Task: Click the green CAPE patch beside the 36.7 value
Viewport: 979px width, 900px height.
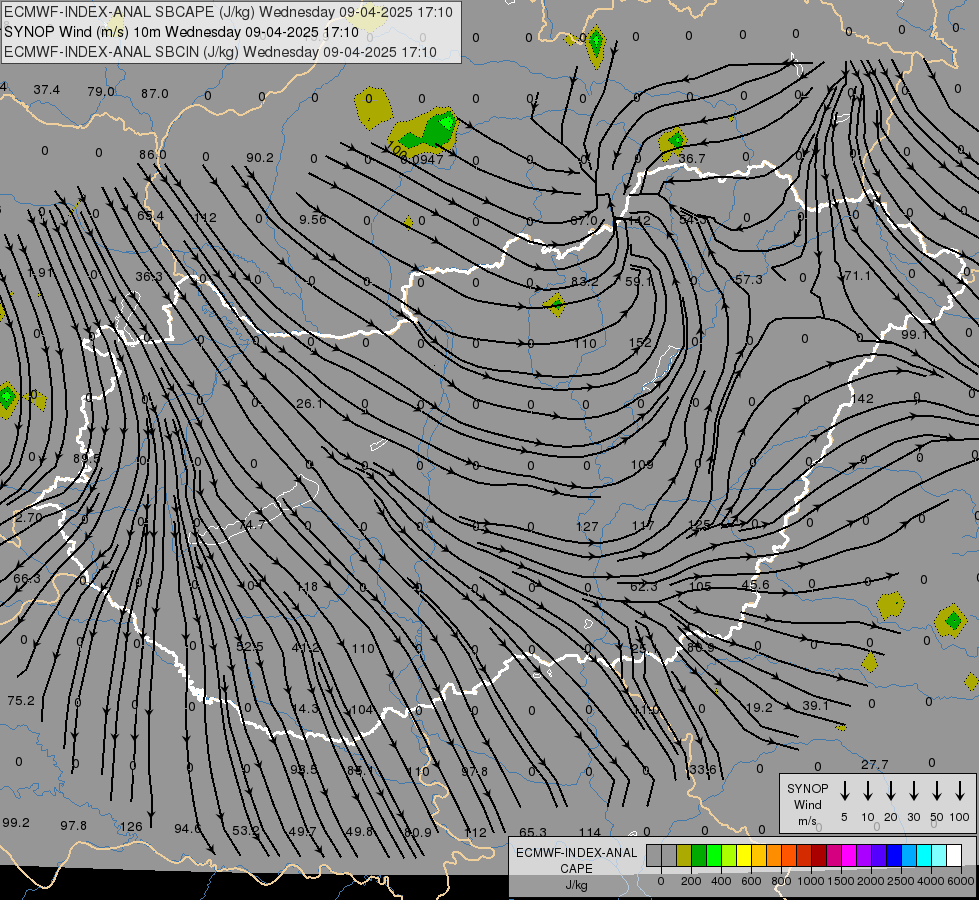Action: (x=674, y=142)
